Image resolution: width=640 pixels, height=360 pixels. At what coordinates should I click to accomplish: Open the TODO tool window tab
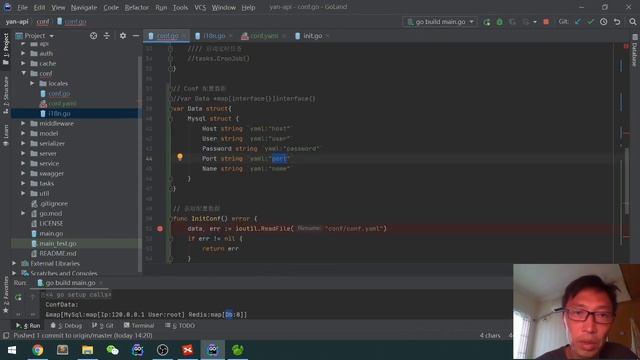(x=180, y=326)
